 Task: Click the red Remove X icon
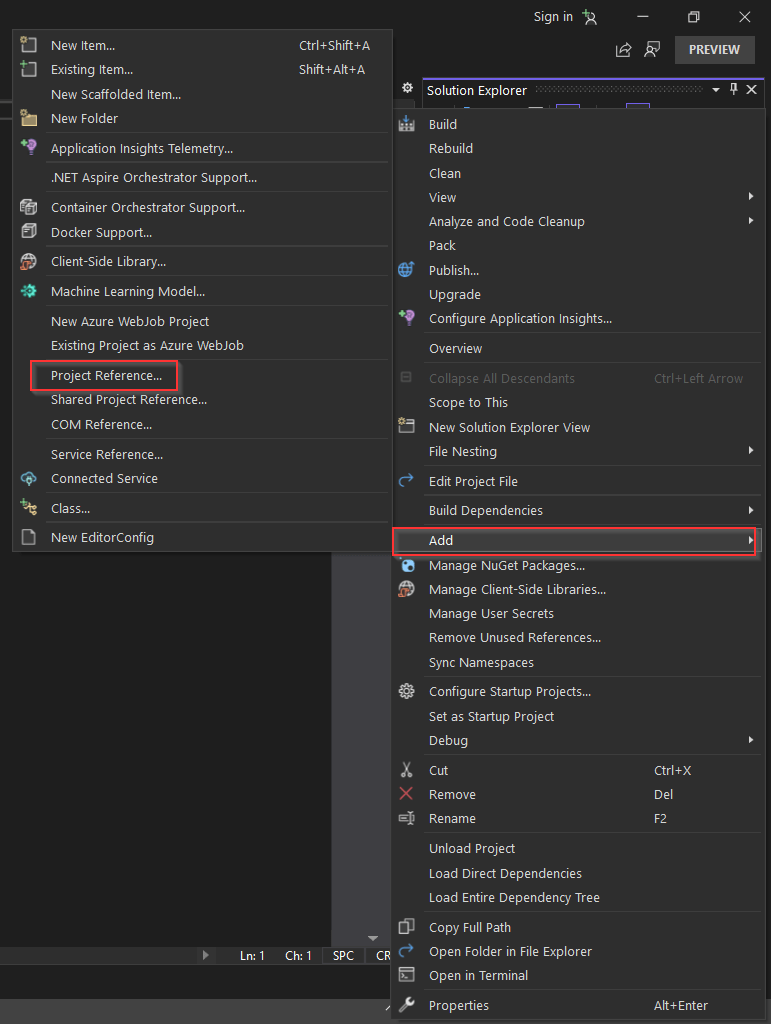[406, 794]
